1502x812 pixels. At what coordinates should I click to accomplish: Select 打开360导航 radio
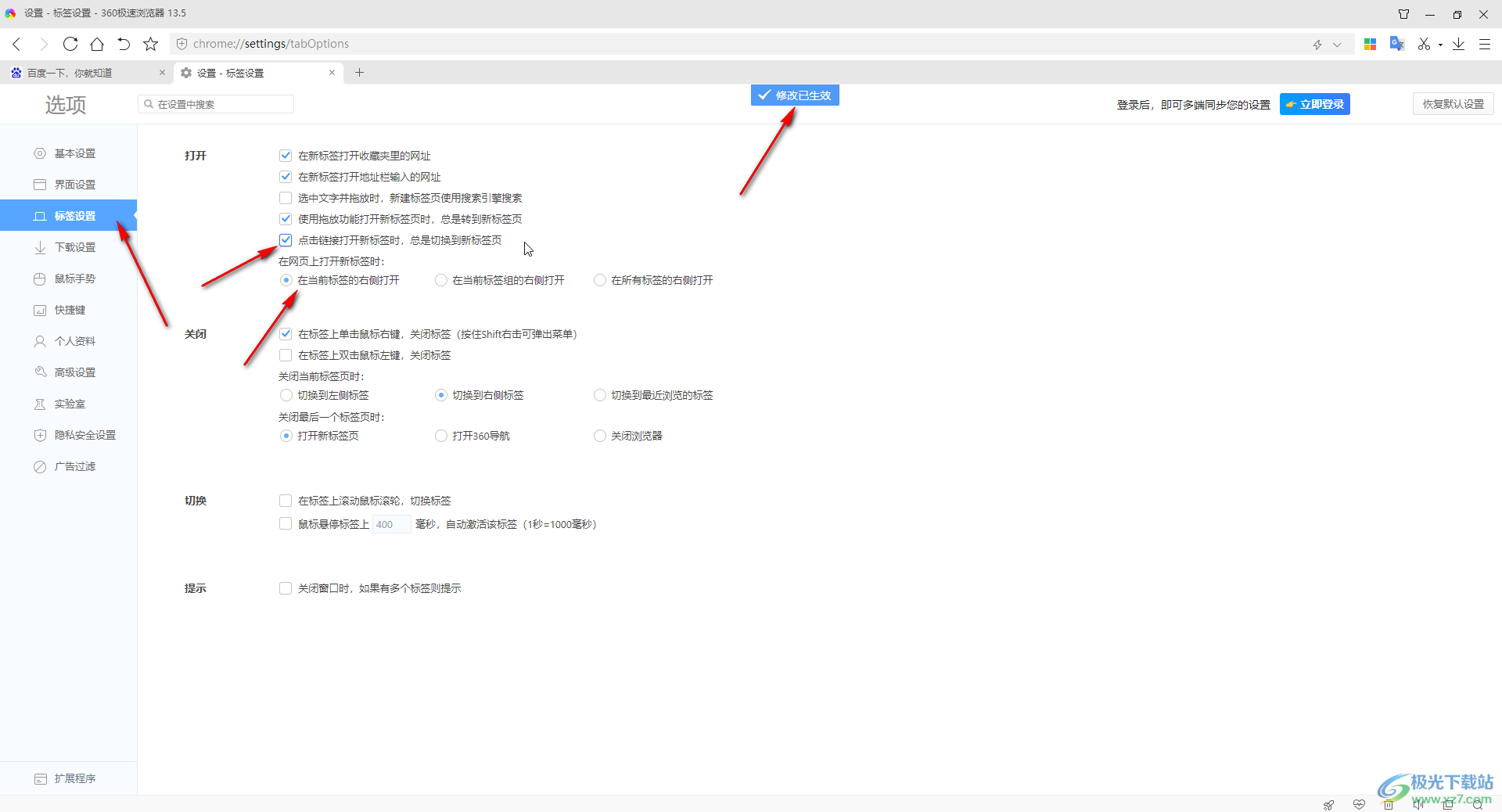441,436
